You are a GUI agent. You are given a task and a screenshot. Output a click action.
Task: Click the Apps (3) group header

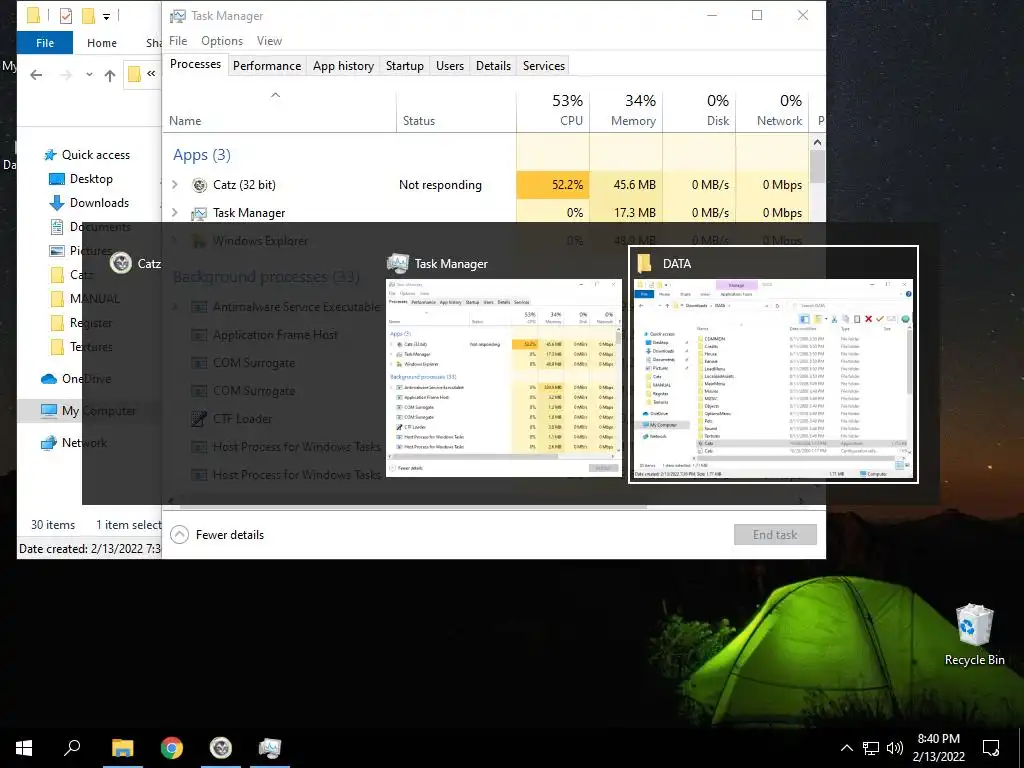click(x=202, y=155)
